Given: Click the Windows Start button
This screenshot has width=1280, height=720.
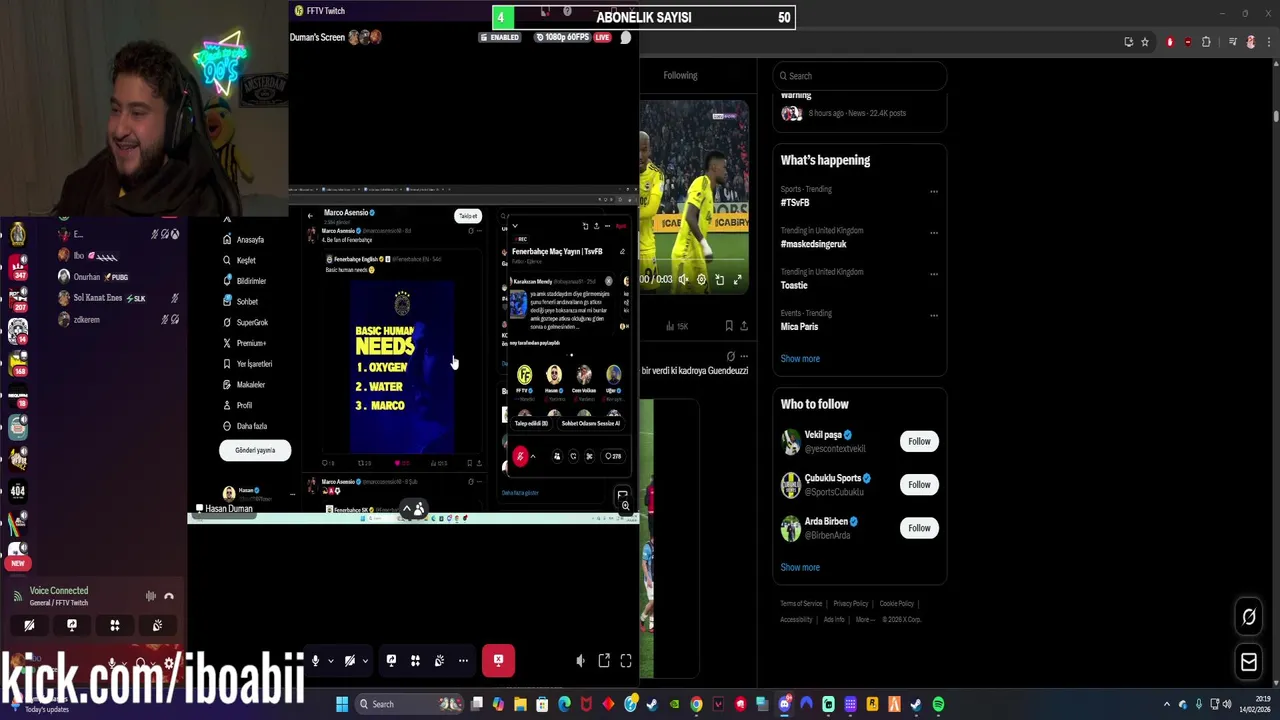Looking at the screenshot, I should [342, 704].
